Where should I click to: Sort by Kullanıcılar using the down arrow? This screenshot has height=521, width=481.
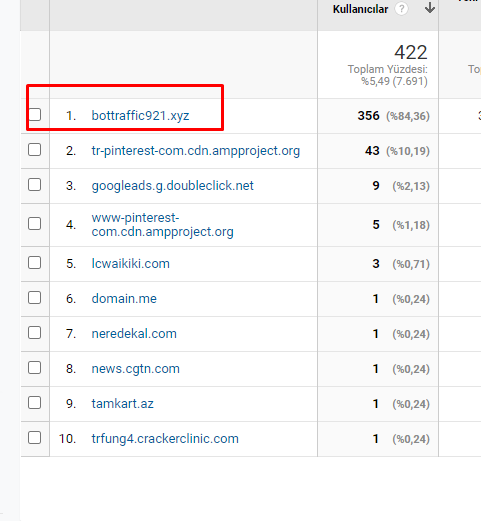point(430,8)
